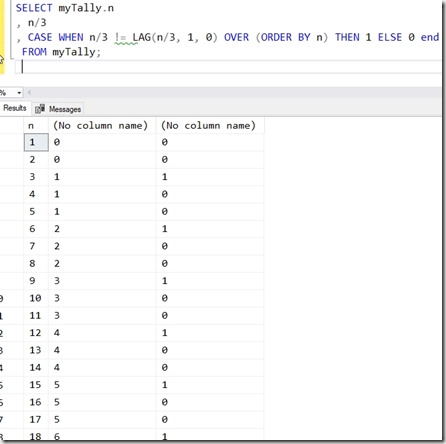The height and width of the screenshot is (444, 446).
Task: Select the last column value 1 in row n=3
Action: (x=210, y=177)
